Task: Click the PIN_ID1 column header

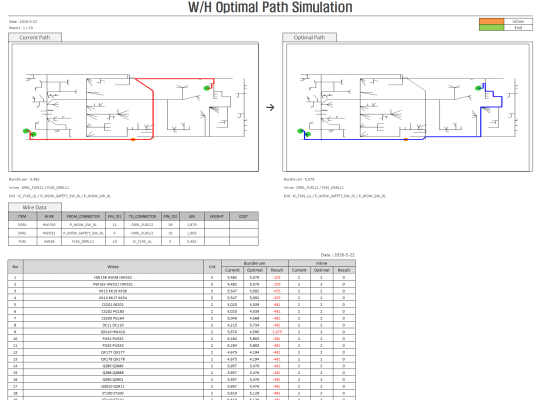Action: (x=115, y=216)
